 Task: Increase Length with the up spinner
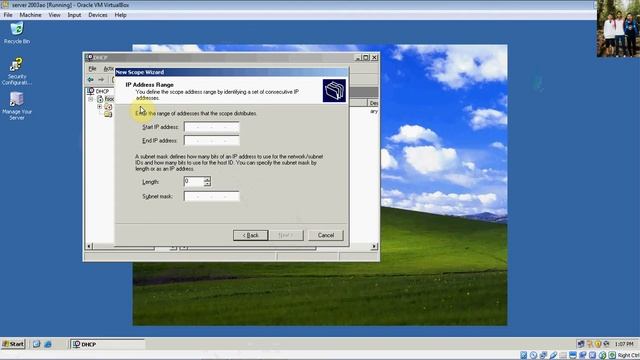point(207,179)
